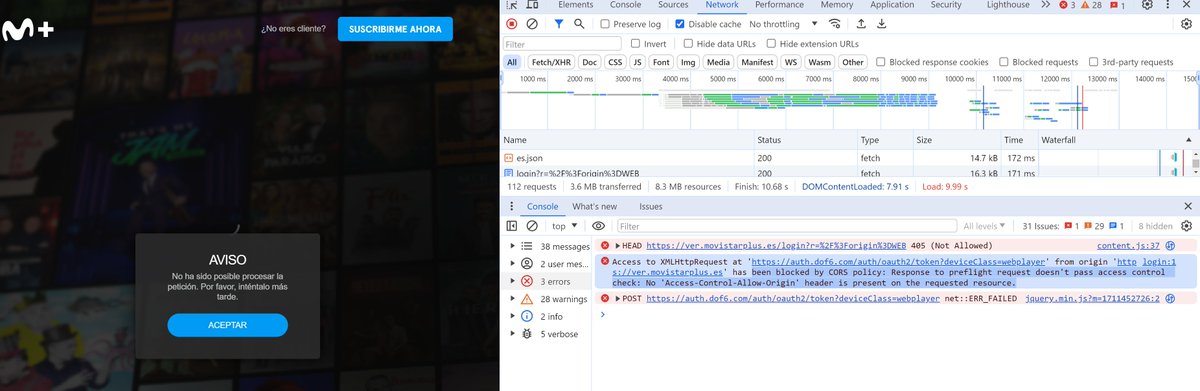Filter requests by Fetch/XHR

[552, 62]
